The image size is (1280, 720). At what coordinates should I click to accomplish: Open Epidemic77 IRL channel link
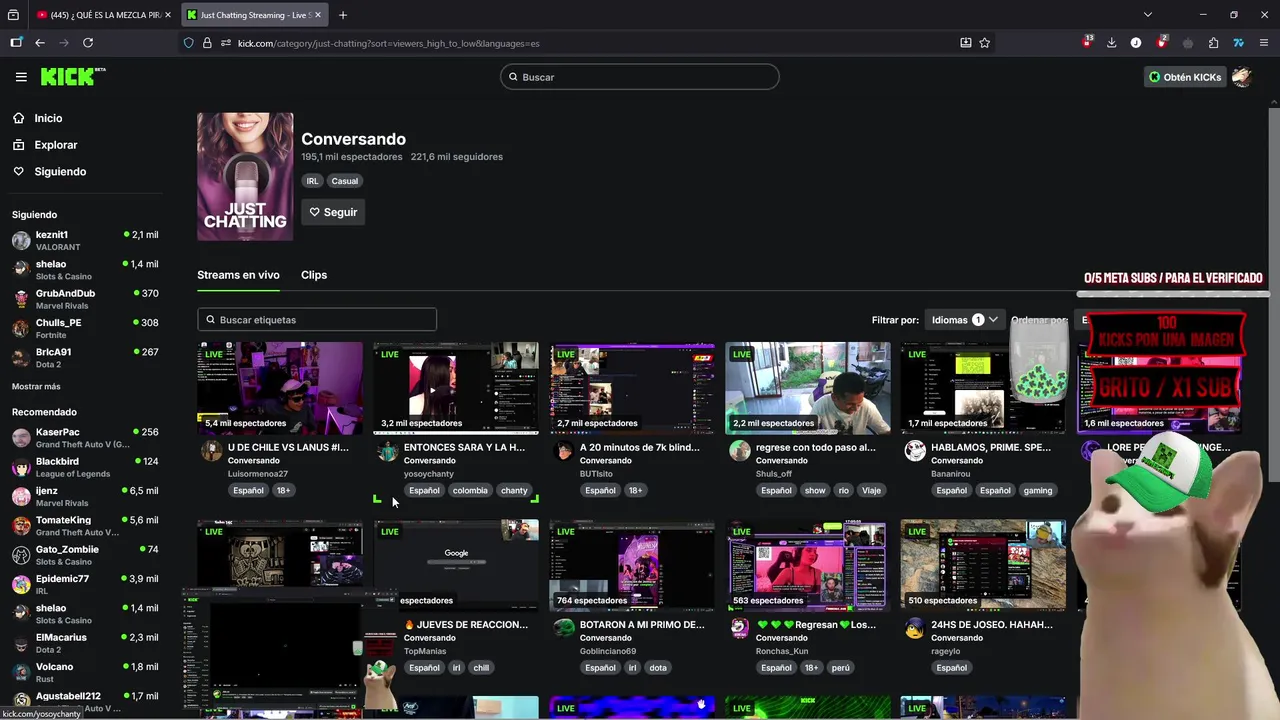[85, 584]
